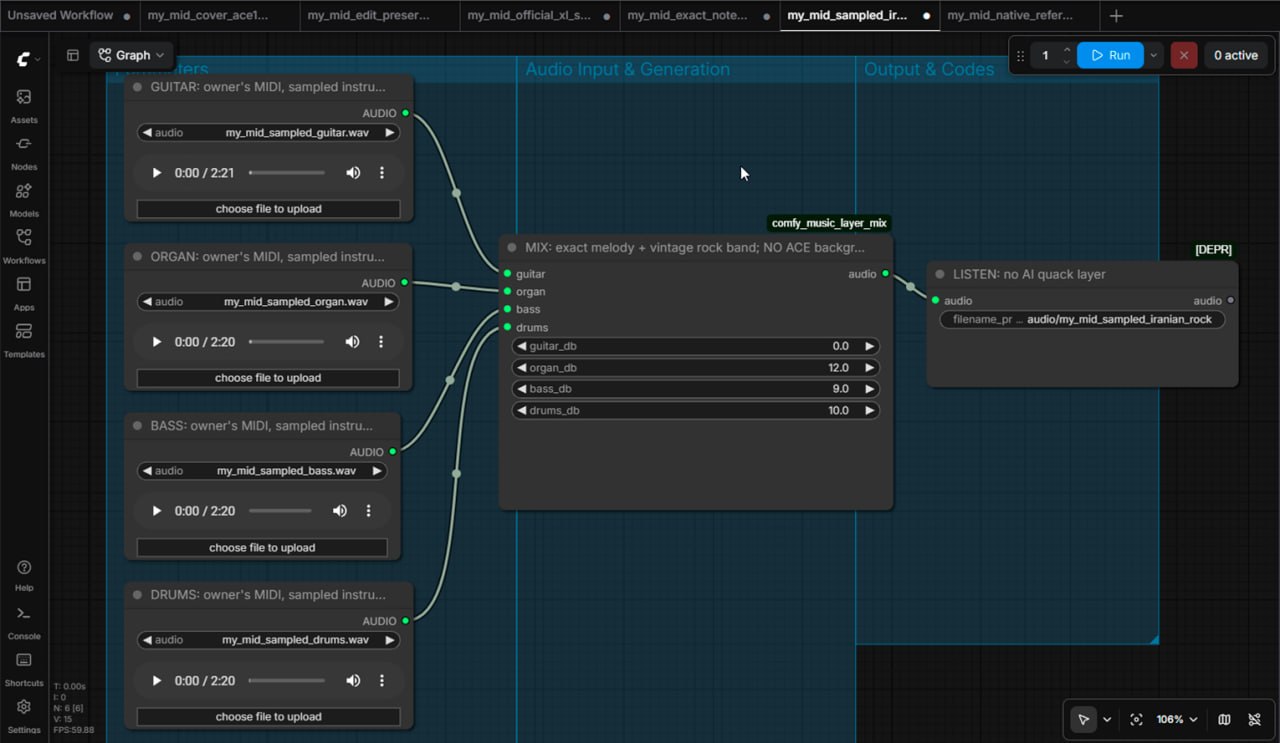Click drums choose file to upload

point(268,717)
